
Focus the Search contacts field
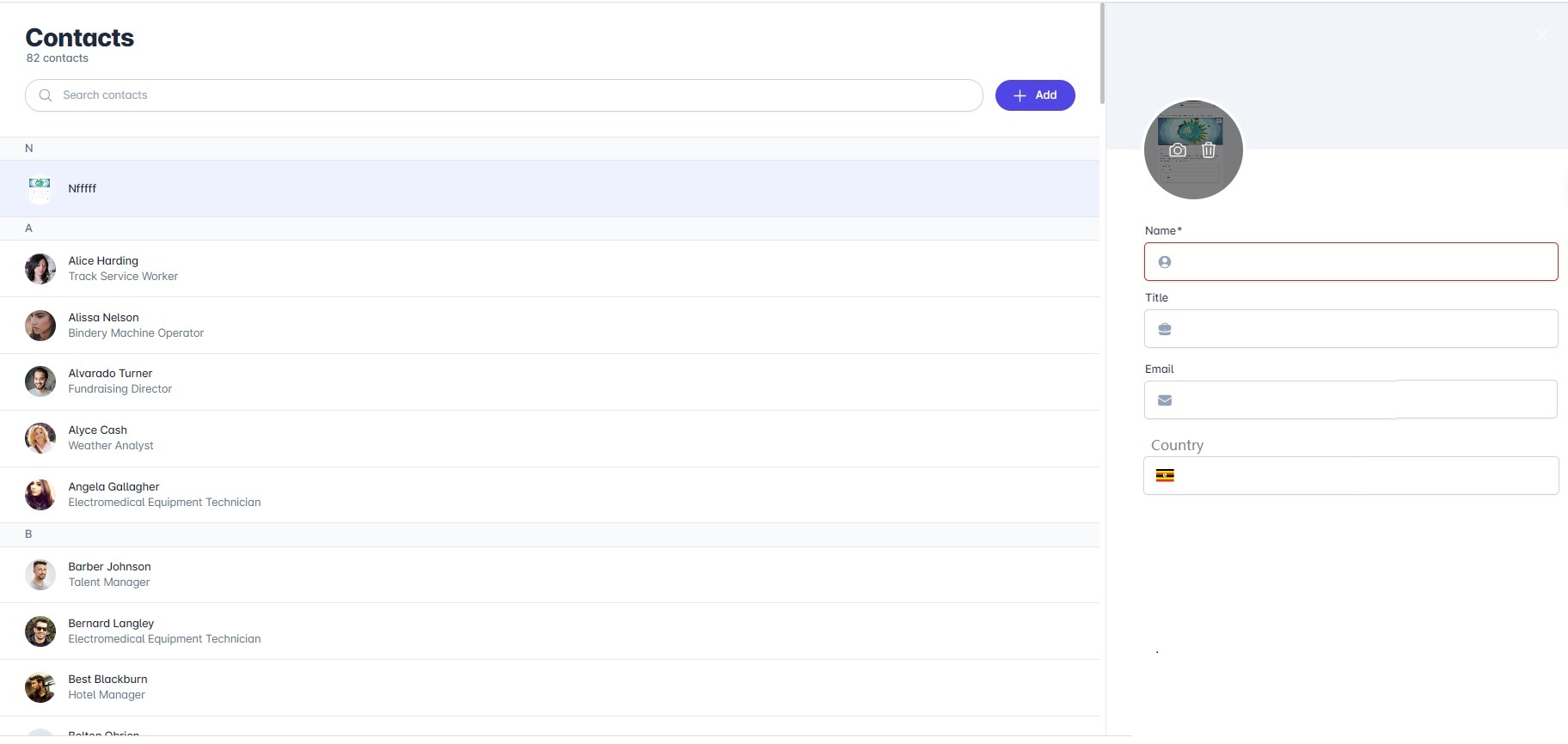tap(516, 95)
